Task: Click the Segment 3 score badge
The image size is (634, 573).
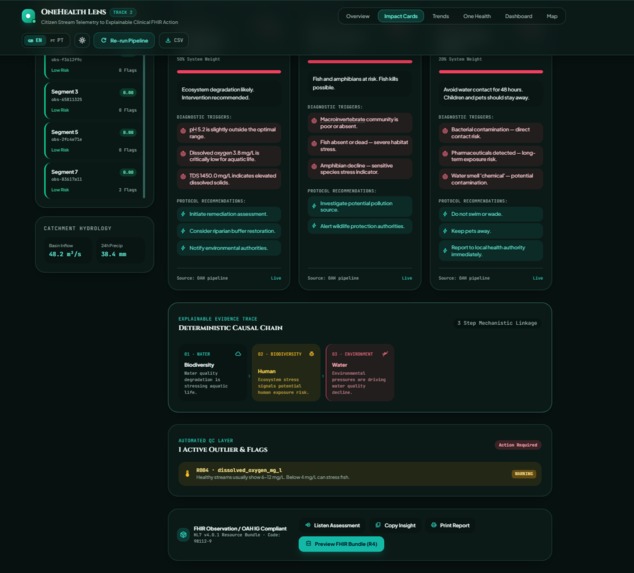Action: click(x=128, y=93)
